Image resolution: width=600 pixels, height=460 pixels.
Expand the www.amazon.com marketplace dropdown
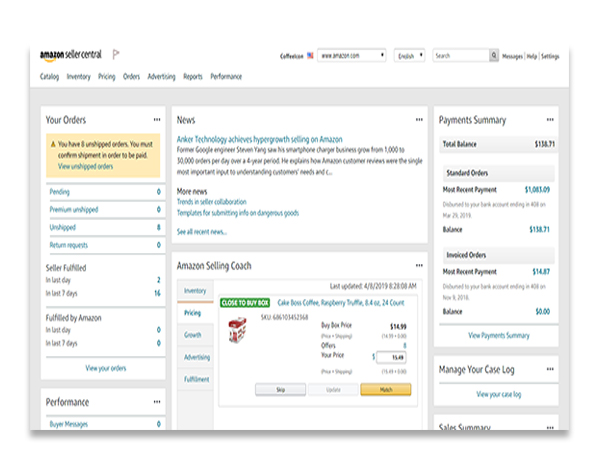click(353, 56)
